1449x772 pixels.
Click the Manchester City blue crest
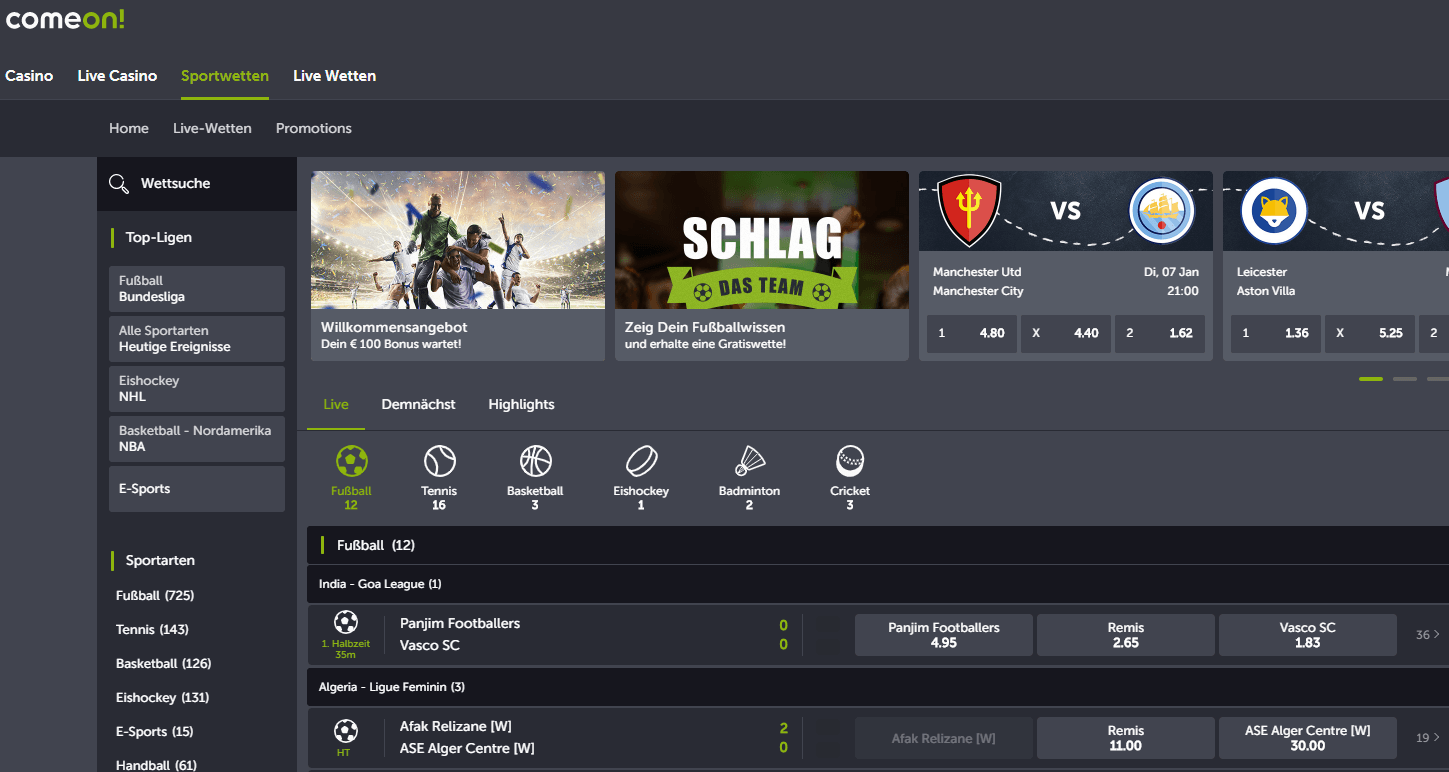click(1162, 211)
